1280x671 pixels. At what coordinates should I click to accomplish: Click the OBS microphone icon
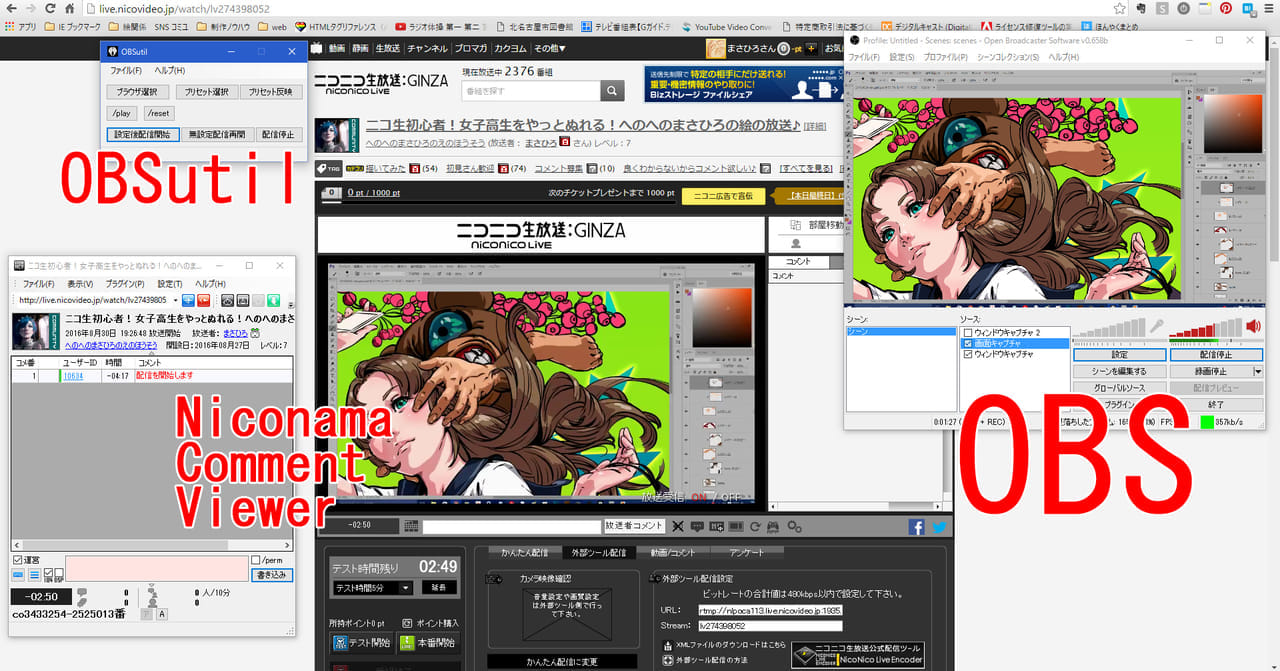pyautogui.click(x=1156, y=326)
